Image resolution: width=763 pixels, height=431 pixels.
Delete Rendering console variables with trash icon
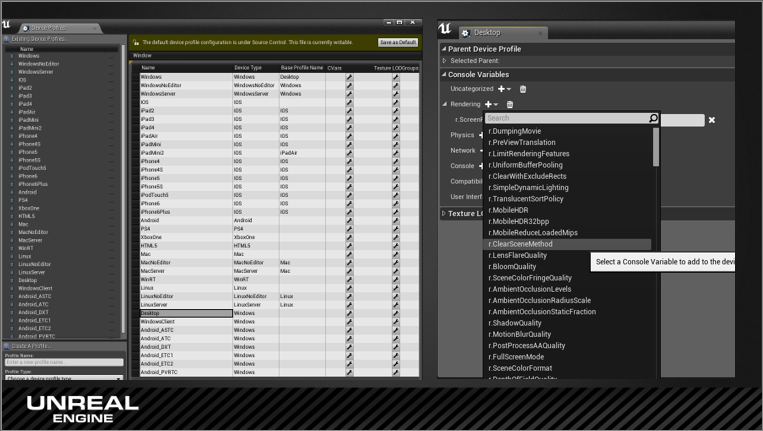[x=509, y=105]
